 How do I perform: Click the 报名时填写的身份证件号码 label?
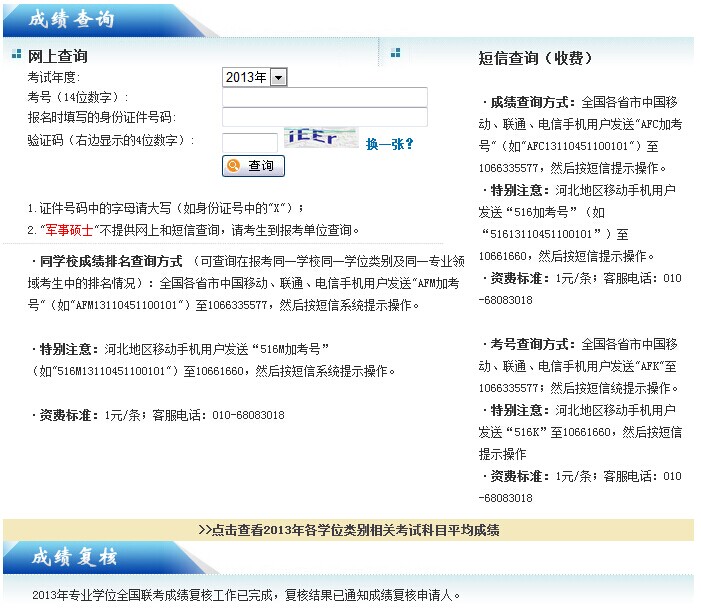point(100,118)
